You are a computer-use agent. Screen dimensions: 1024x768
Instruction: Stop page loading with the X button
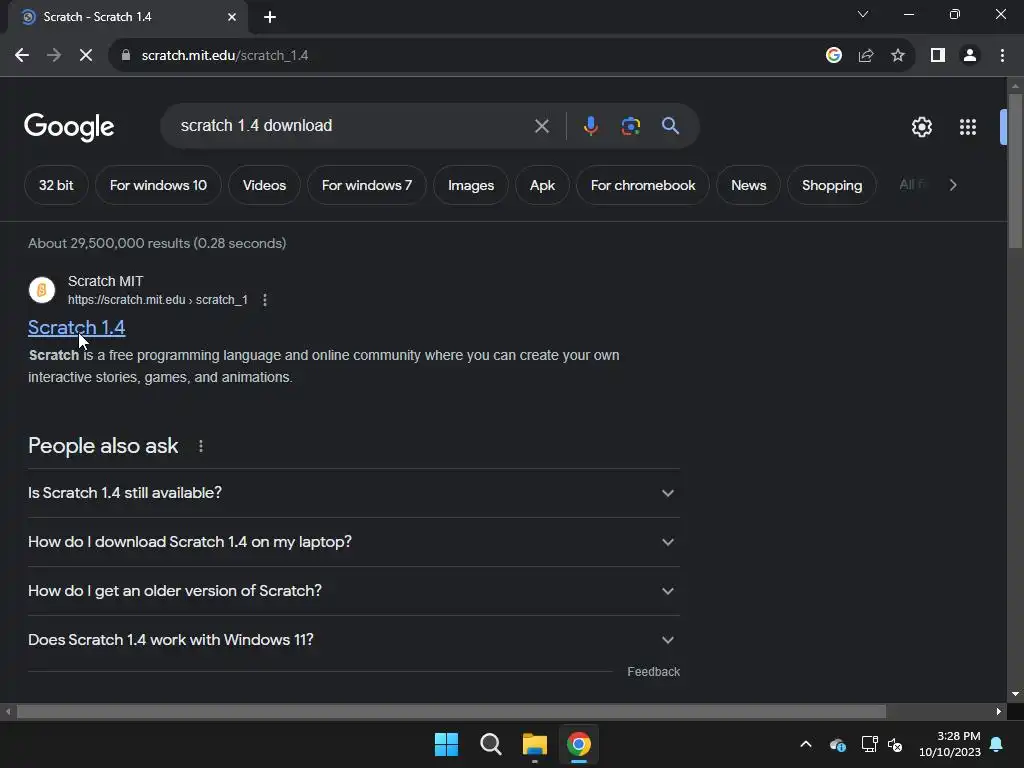tap(86, 56)
